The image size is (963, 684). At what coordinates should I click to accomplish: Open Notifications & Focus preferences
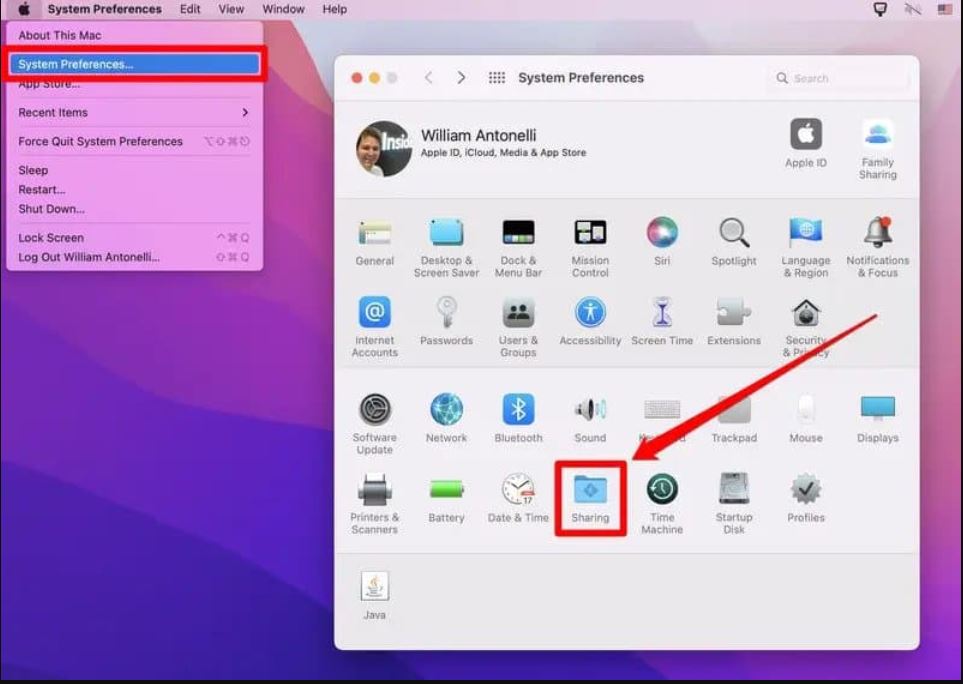[878, 247]
